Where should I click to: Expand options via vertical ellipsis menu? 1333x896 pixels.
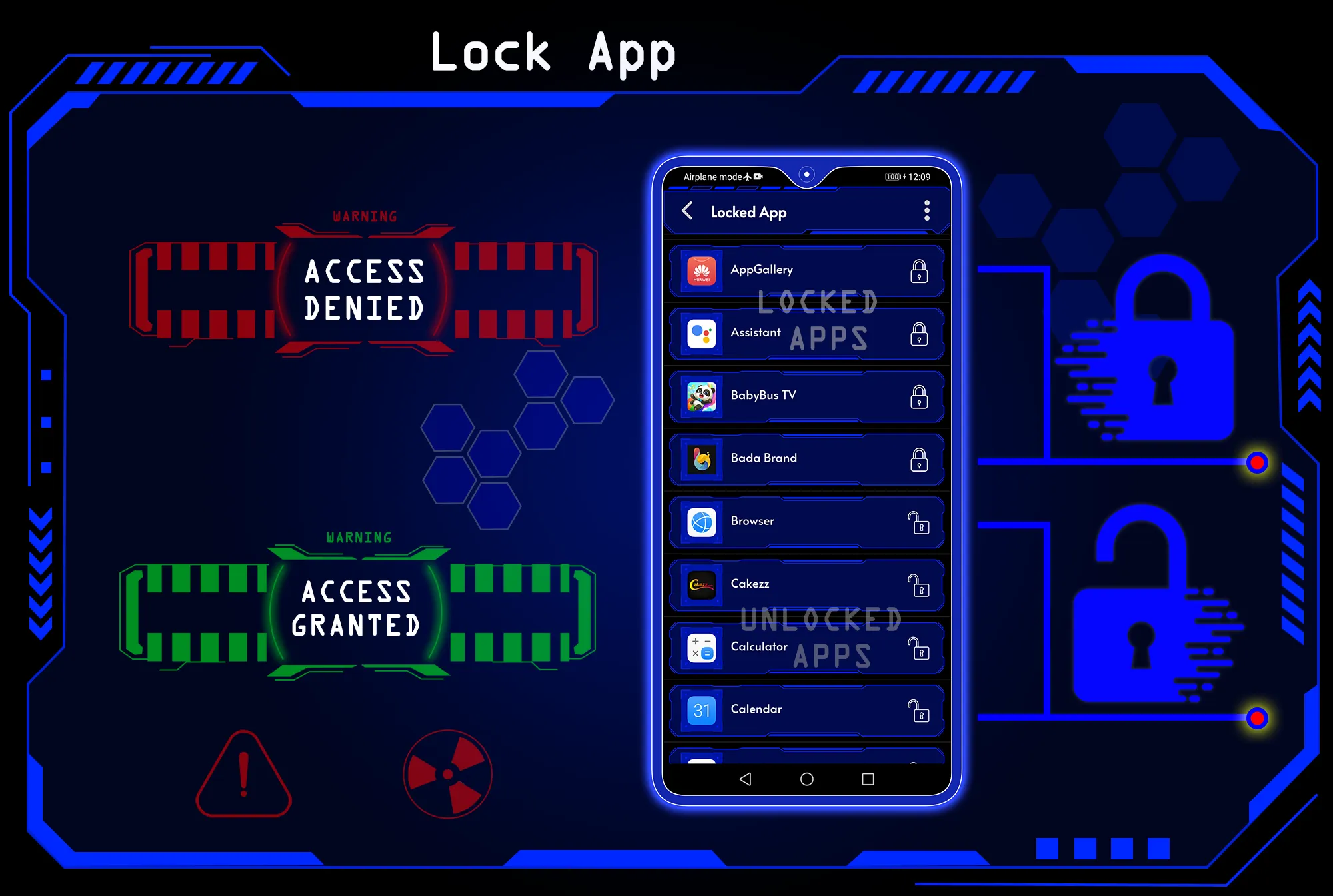927,211
